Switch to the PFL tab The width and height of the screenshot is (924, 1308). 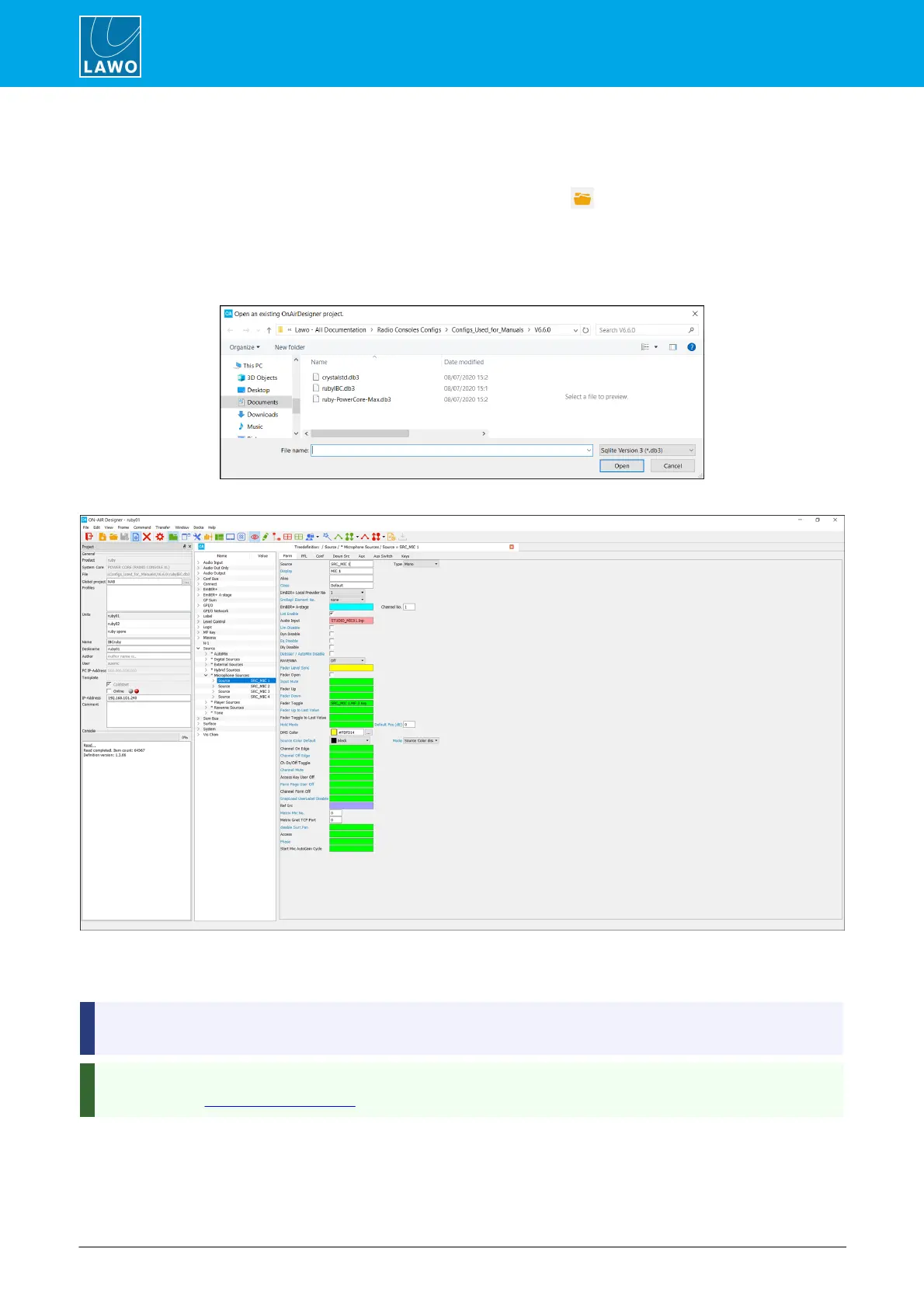[304, 556]
